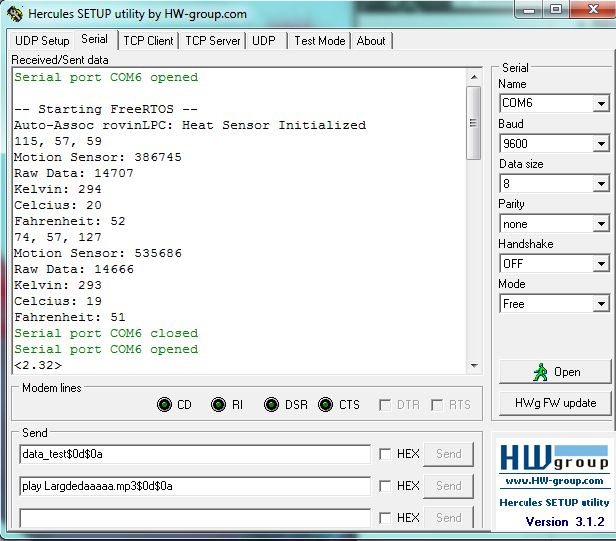Click the 'Raw Data: 14666' log line
The width and height of the screenshot is (616, 541).
click(x=74, y=269)
